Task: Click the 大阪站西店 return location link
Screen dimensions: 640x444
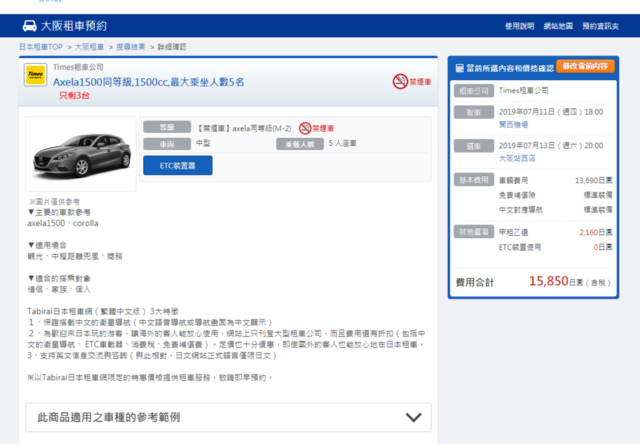Action: pos(517,158)
